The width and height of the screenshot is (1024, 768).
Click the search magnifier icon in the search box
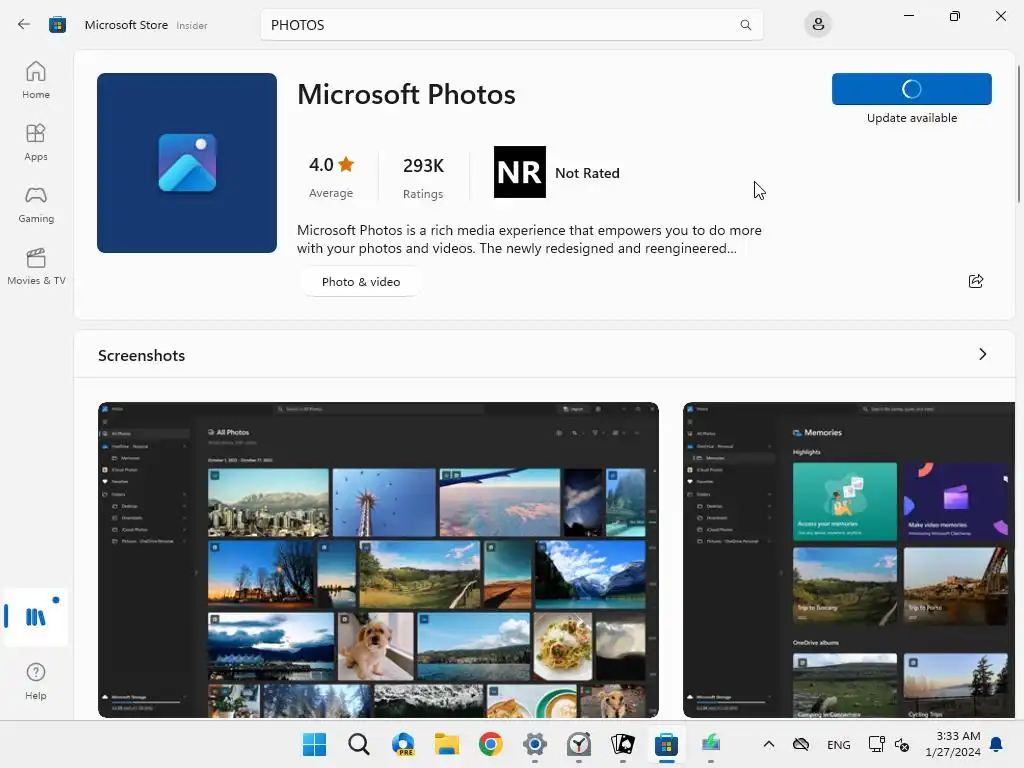pos(745,25)
